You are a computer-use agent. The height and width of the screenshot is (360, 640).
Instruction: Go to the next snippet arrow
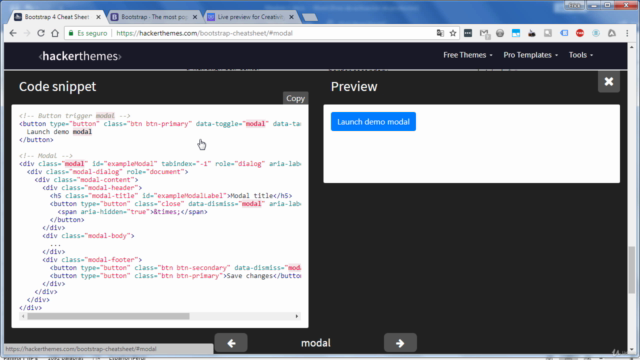click(400, 343)
